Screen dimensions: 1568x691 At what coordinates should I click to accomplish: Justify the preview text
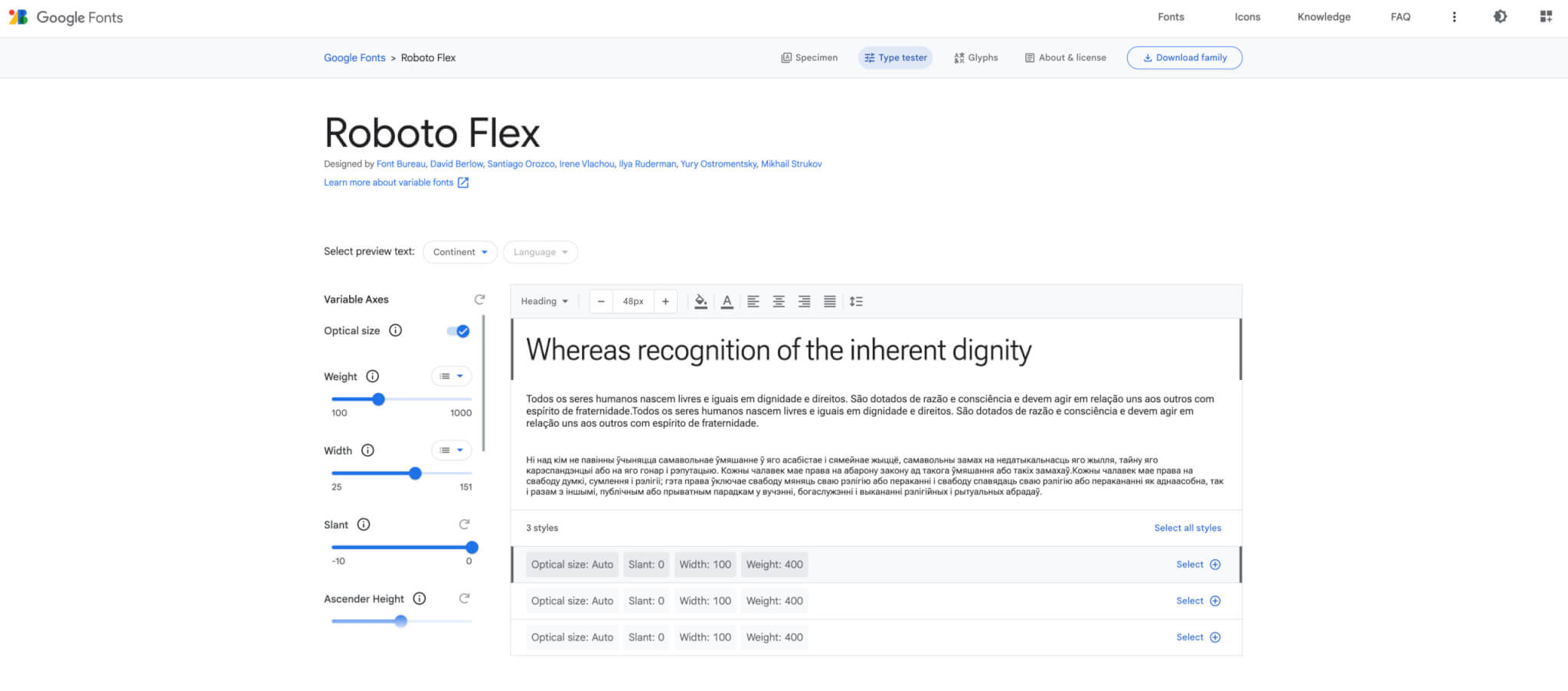pos(829,302)
